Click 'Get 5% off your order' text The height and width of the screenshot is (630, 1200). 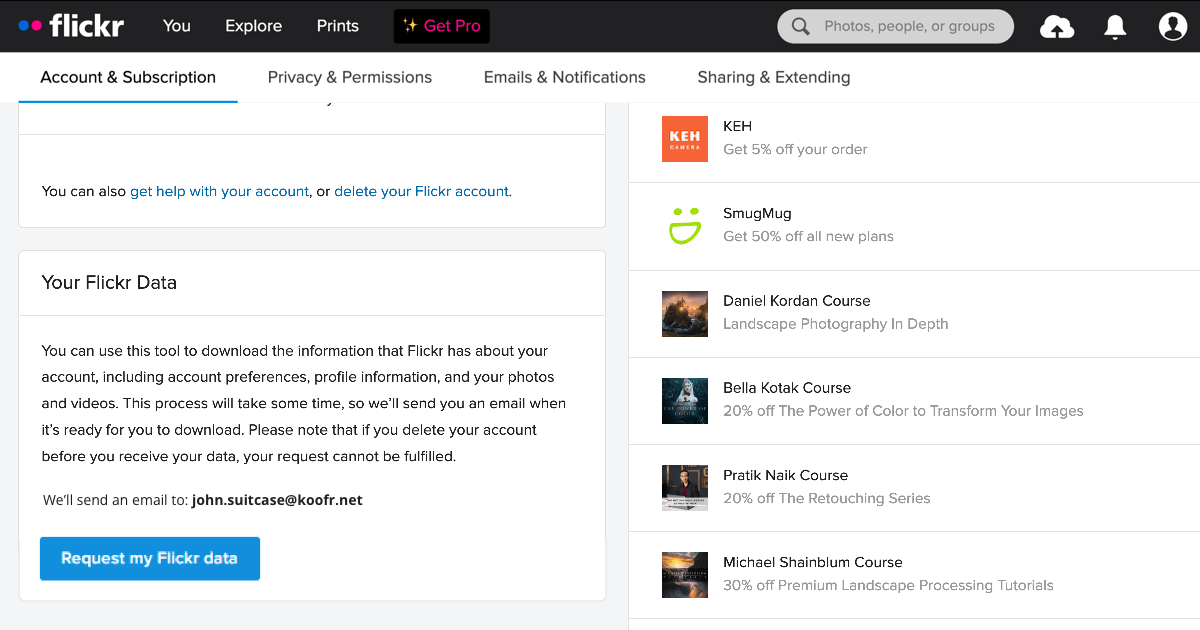[795, 149]
